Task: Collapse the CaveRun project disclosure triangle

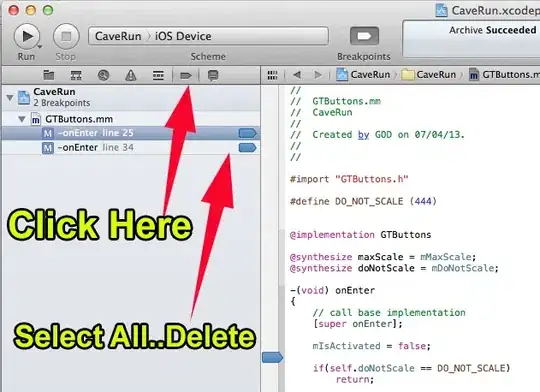Action: coord(10,98)
